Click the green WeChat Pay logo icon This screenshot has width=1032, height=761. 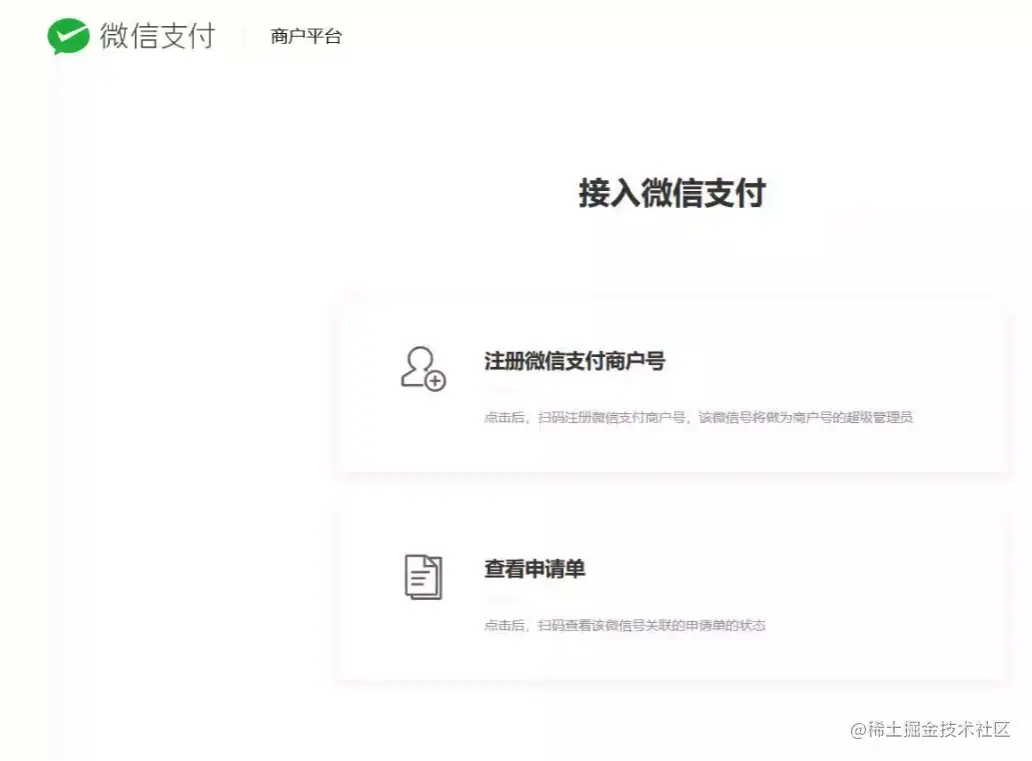(x=68, y=36)
